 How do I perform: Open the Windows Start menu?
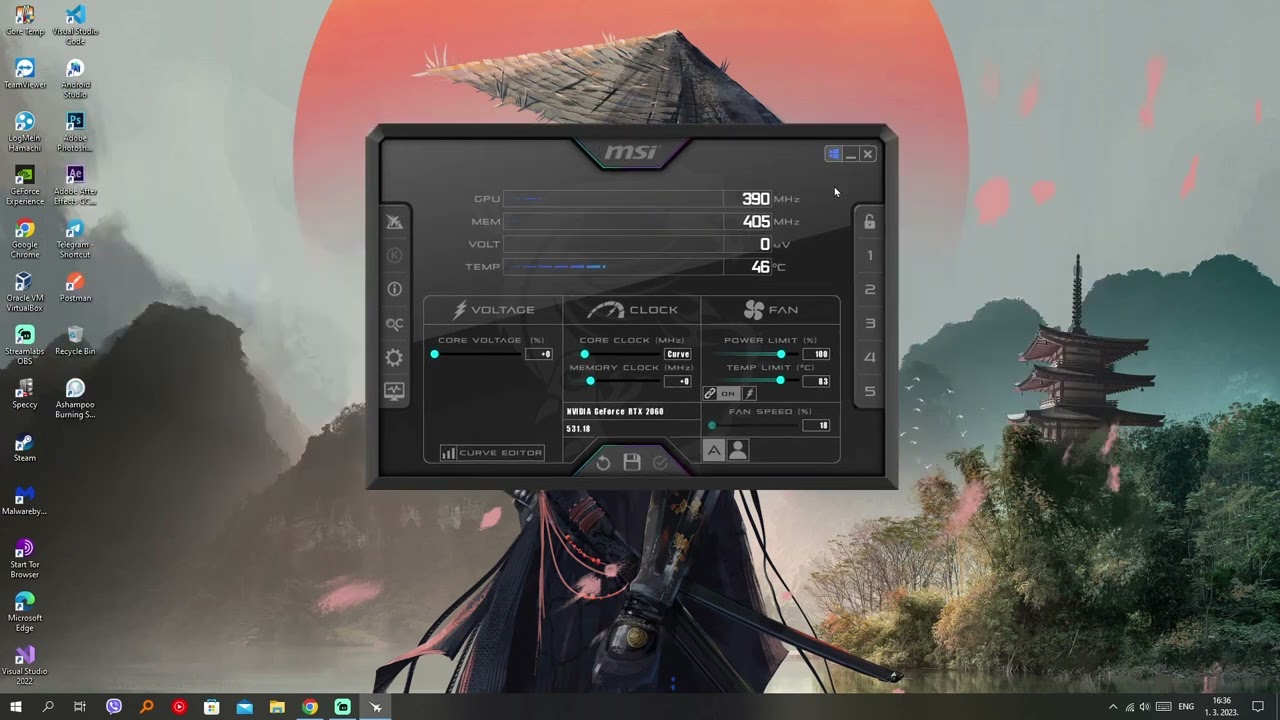15,707
